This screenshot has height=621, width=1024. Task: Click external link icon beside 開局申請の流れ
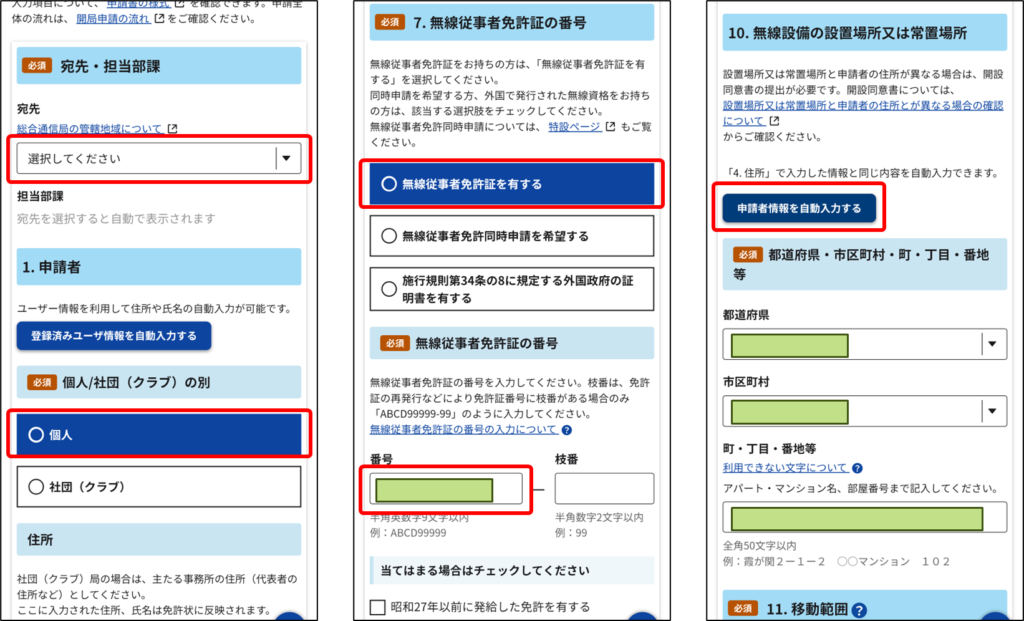pyautogui.click(x=159, y=19)
